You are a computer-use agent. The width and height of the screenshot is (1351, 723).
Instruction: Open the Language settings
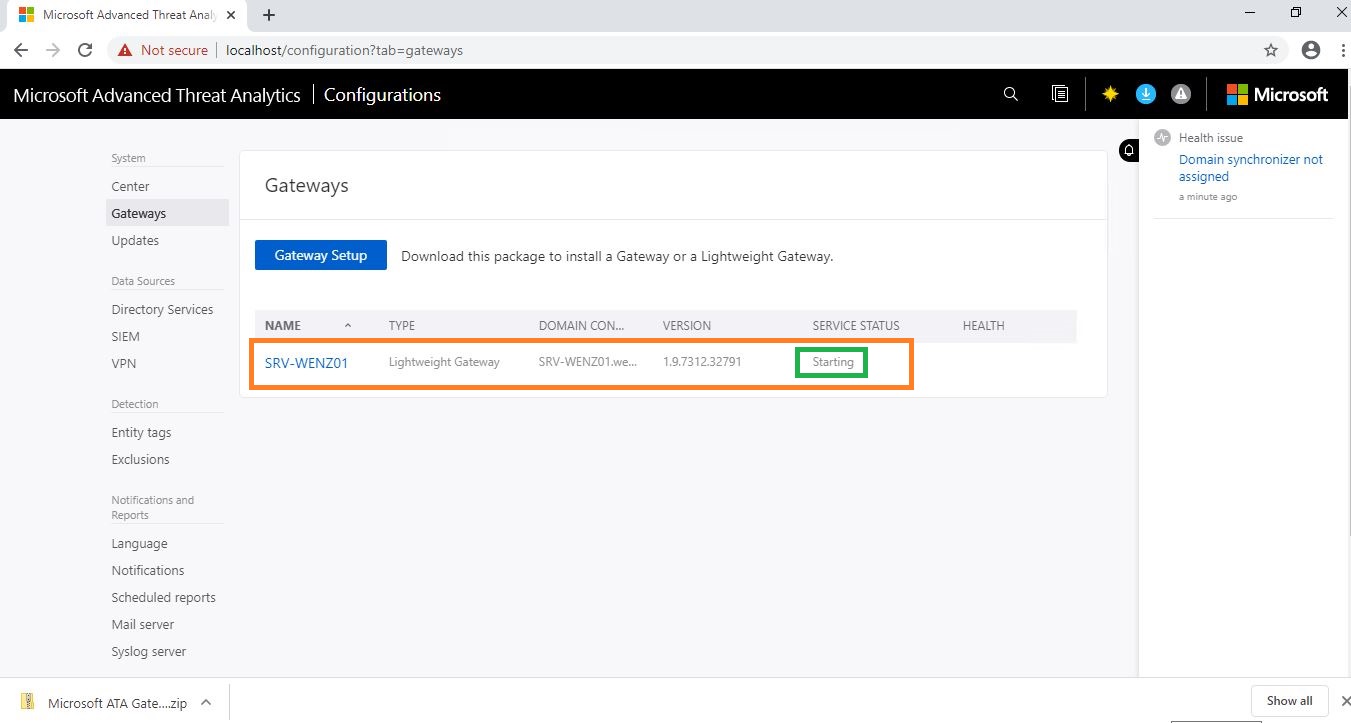tap(139, 543)
